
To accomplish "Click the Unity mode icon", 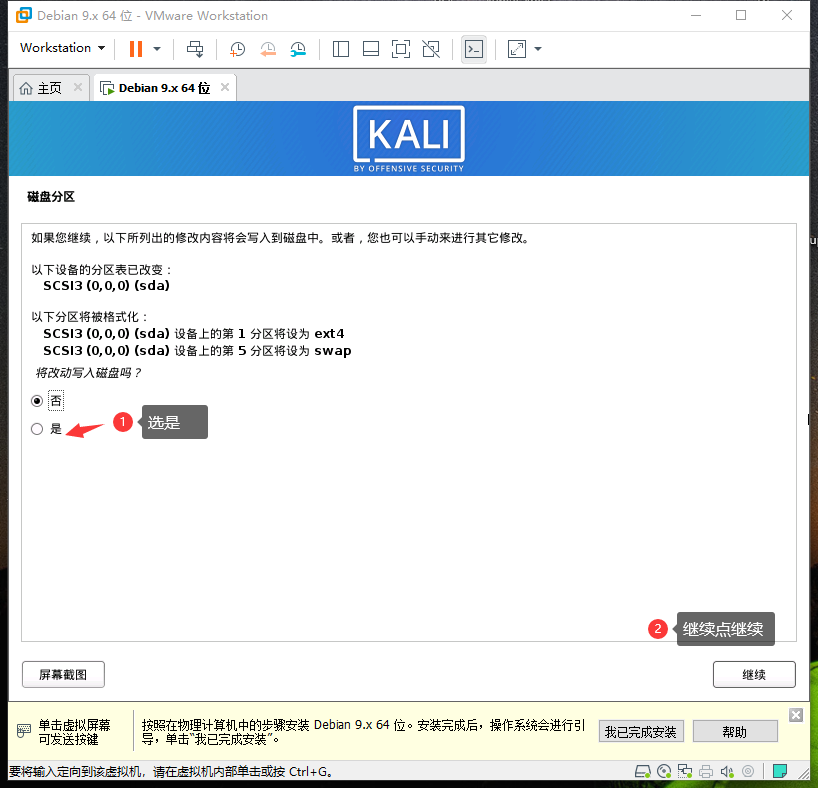I will [x=431, y=49].
